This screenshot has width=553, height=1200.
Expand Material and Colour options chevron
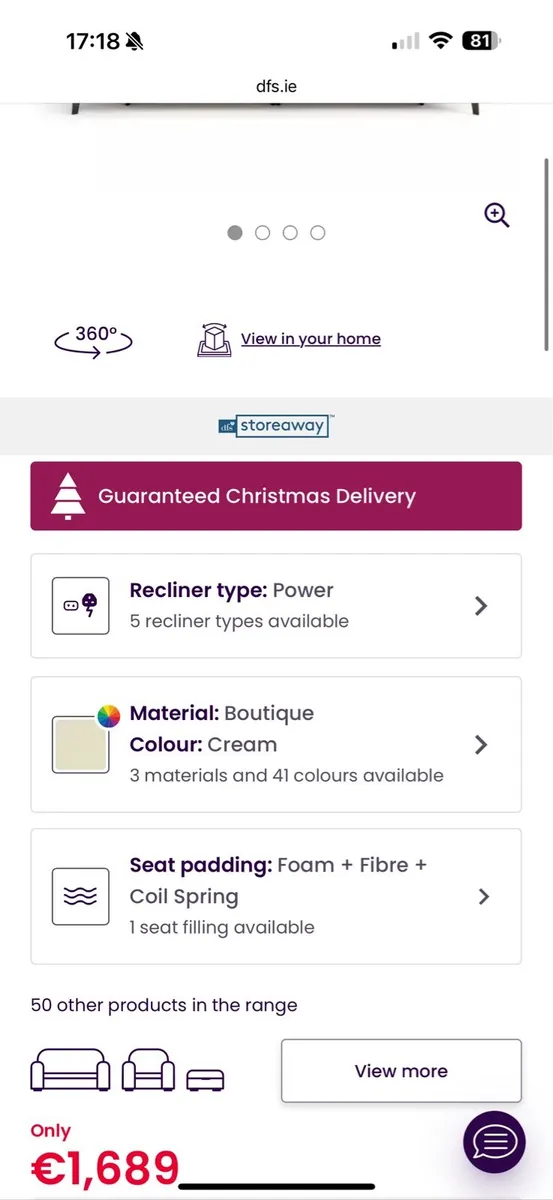[x=481, y=744]
